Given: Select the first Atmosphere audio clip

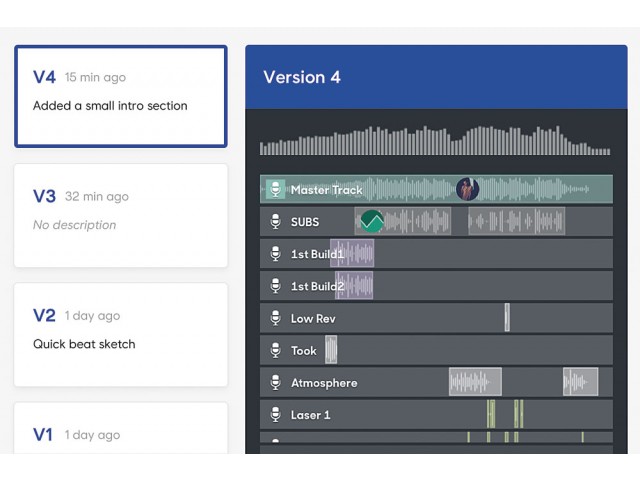Looking at the screenshot, I should 475,382.
